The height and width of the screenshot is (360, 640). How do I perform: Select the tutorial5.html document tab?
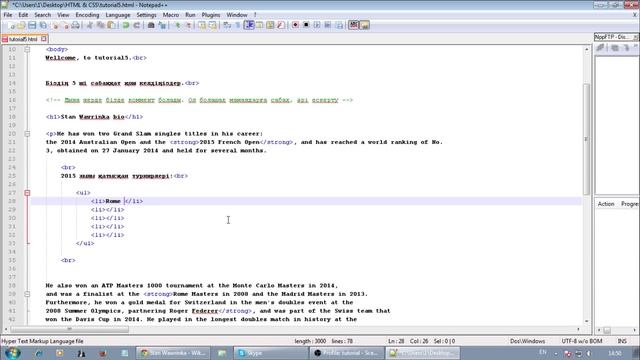point(23,39)
